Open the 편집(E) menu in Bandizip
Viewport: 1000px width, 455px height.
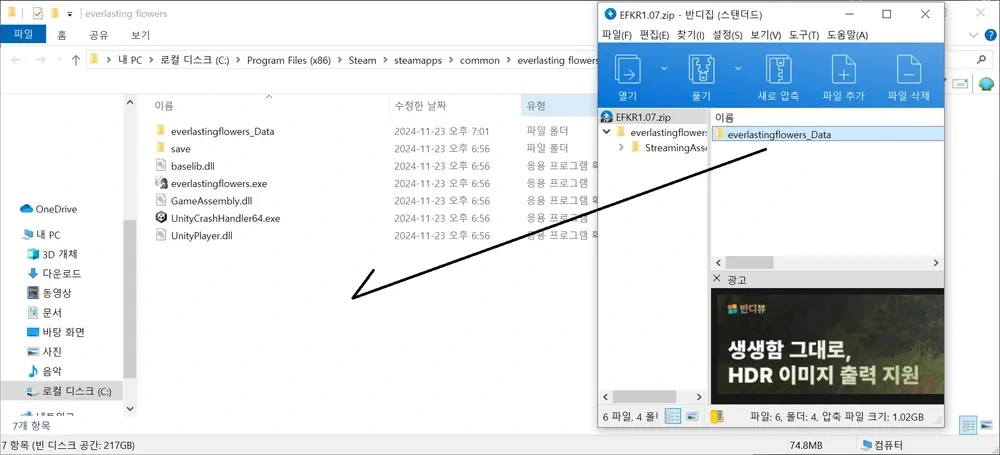coord(654,34)
